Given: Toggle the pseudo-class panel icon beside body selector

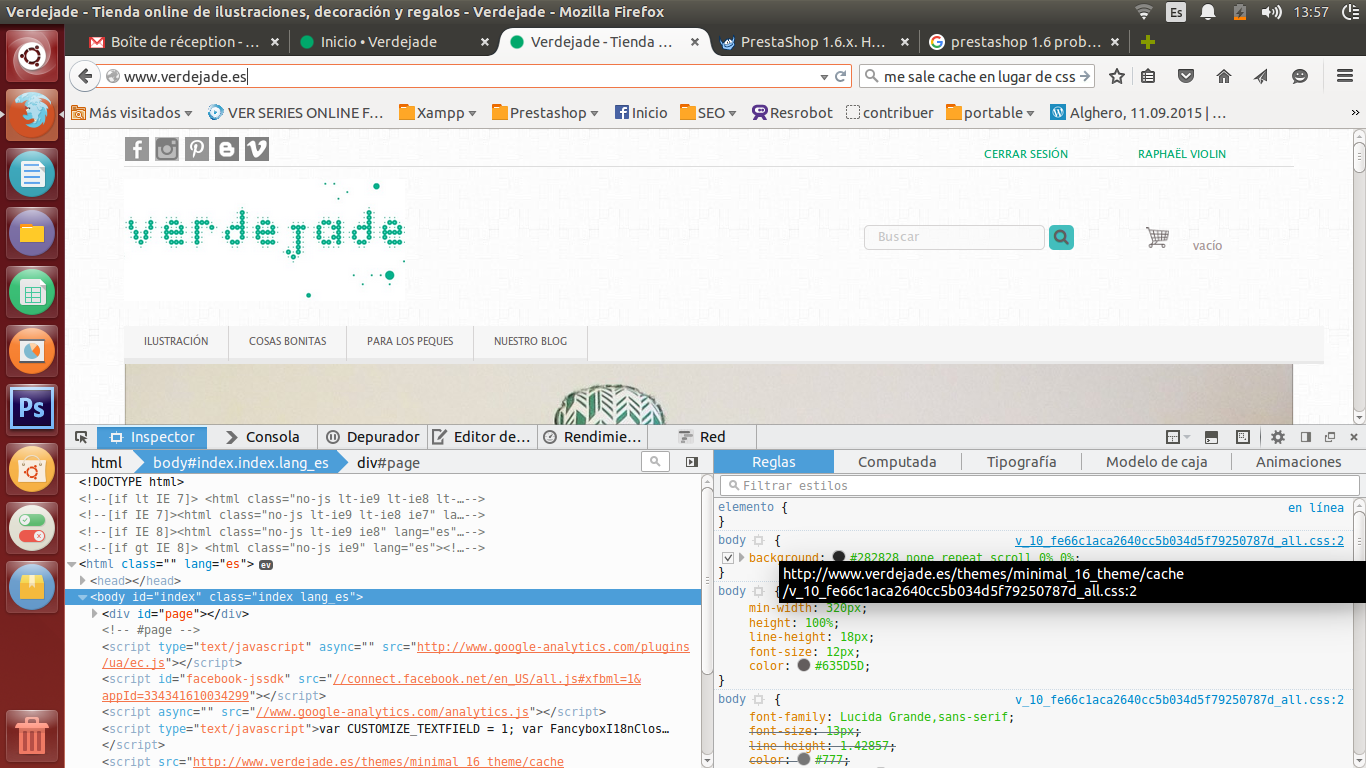Looking at the screenshot, I should pos(759,540).
